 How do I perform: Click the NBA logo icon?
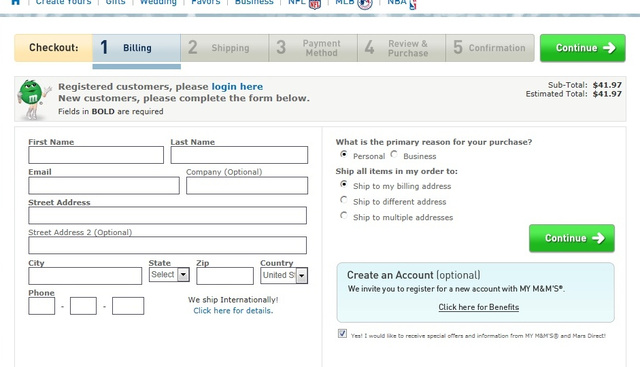click(x=413, y=4)
